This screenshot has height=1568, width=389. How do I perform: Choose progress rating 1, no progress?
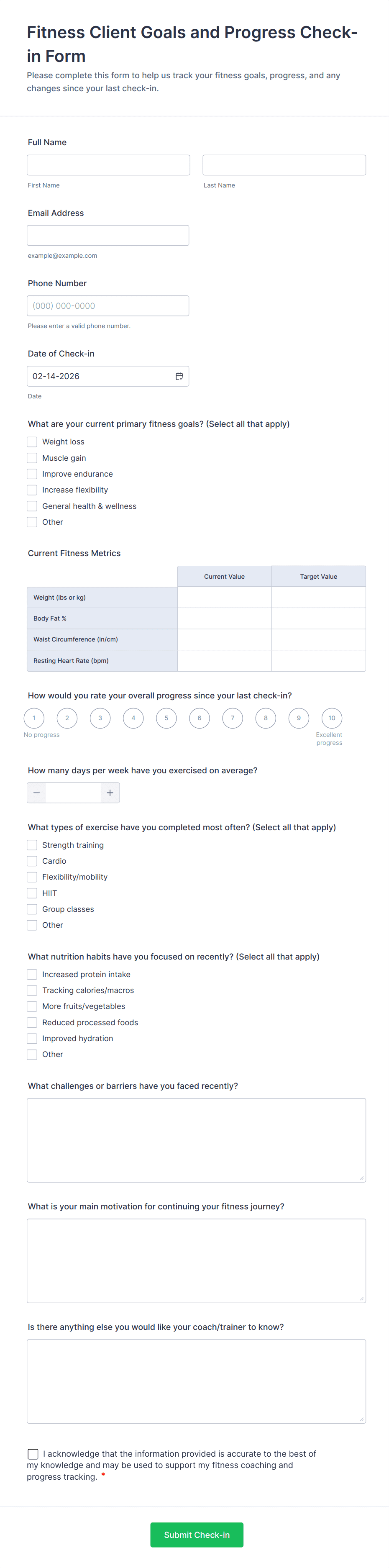point(34,718)
